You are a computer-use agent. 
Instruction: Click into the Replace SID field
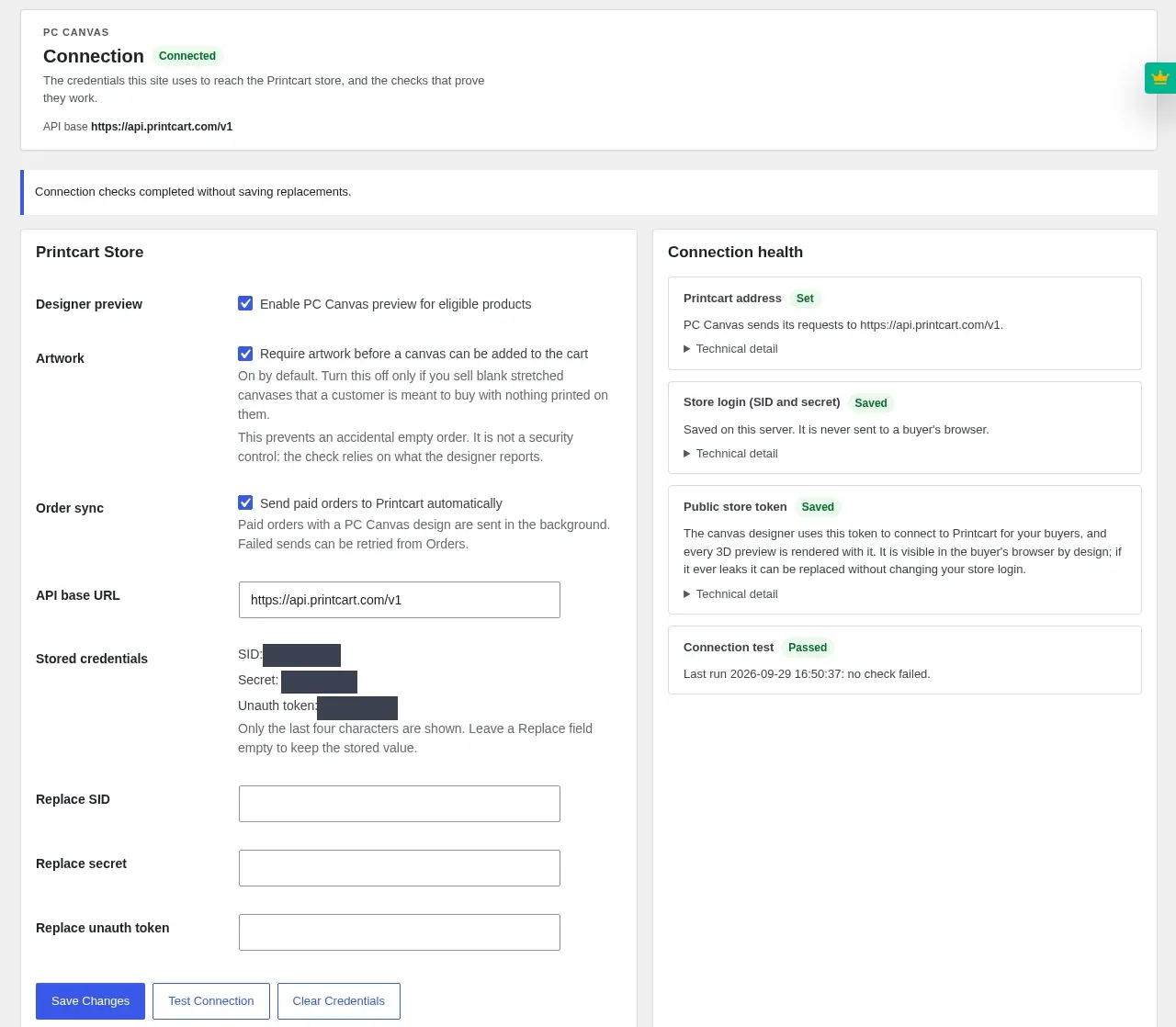(x=400, y=804)
